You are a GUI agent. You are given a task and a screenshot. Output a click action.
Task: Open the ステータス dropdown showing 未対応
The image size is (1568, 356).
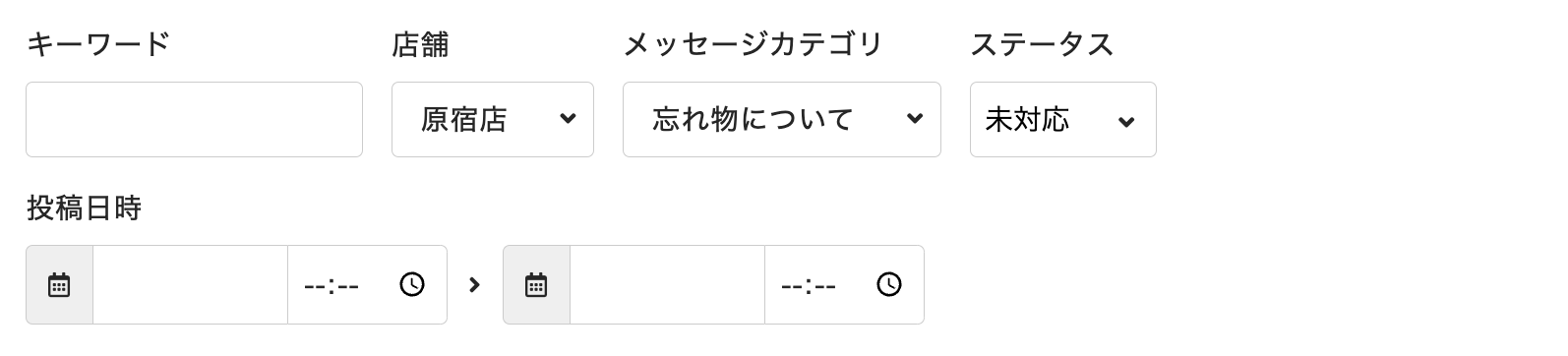tap(1063, 119)
